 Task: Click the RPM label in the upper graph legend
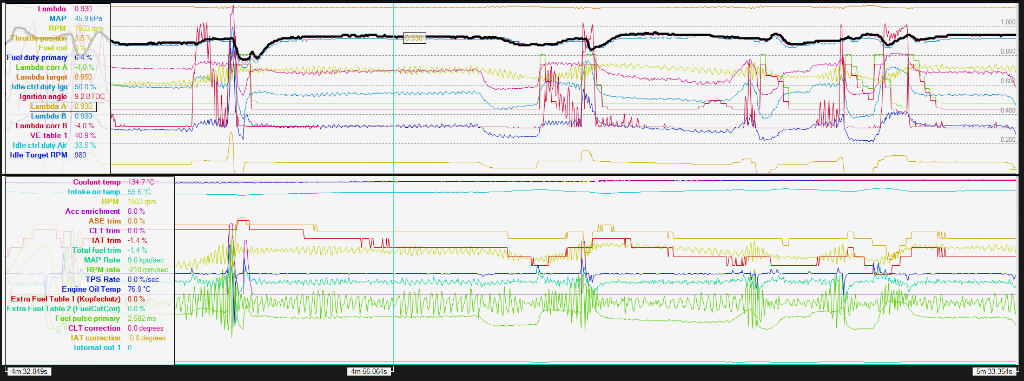point(60,28)
